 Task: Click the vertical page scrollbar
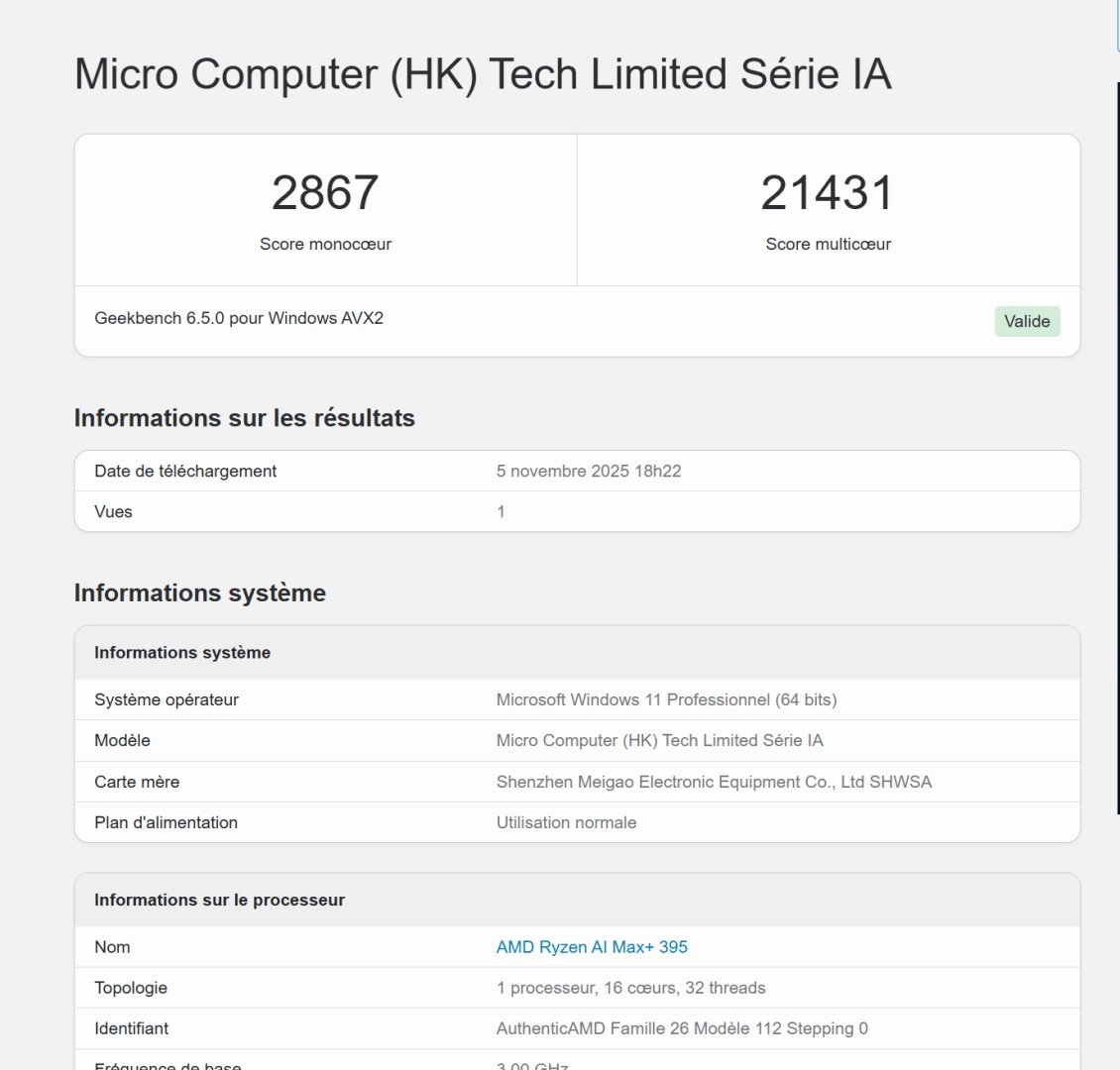(1118, 448)
